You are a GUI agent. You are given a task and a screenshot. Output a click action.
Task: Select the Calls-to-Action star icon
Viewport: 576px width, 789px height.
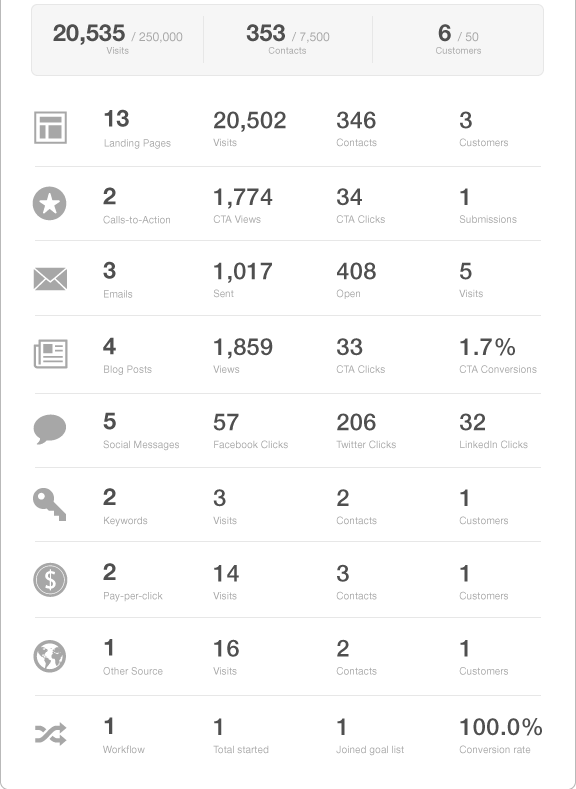pos(50,203)
